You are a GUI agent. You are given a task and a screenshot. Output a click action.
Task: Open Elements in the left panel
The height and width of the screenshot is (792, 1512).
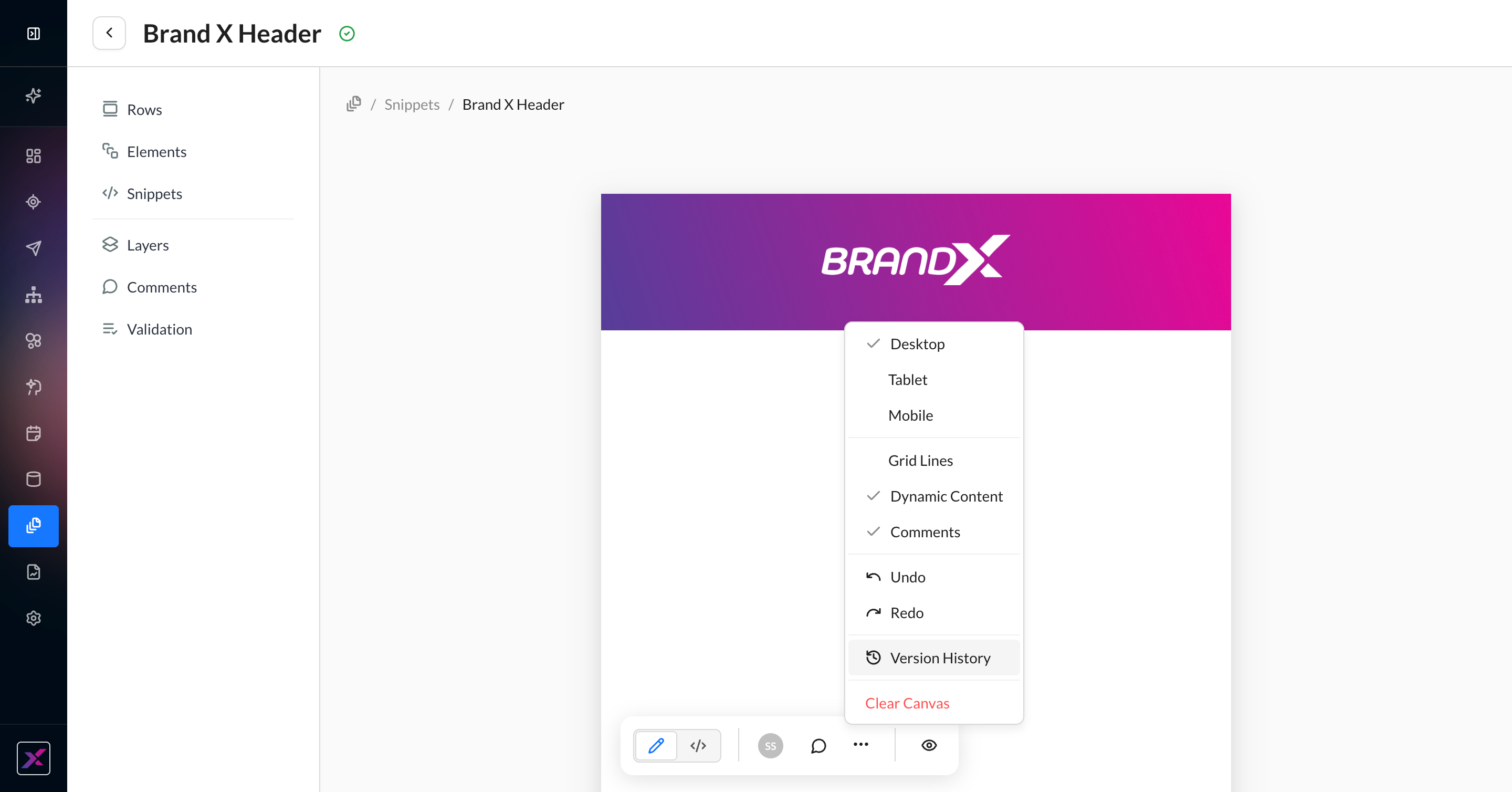click(145, 151)
